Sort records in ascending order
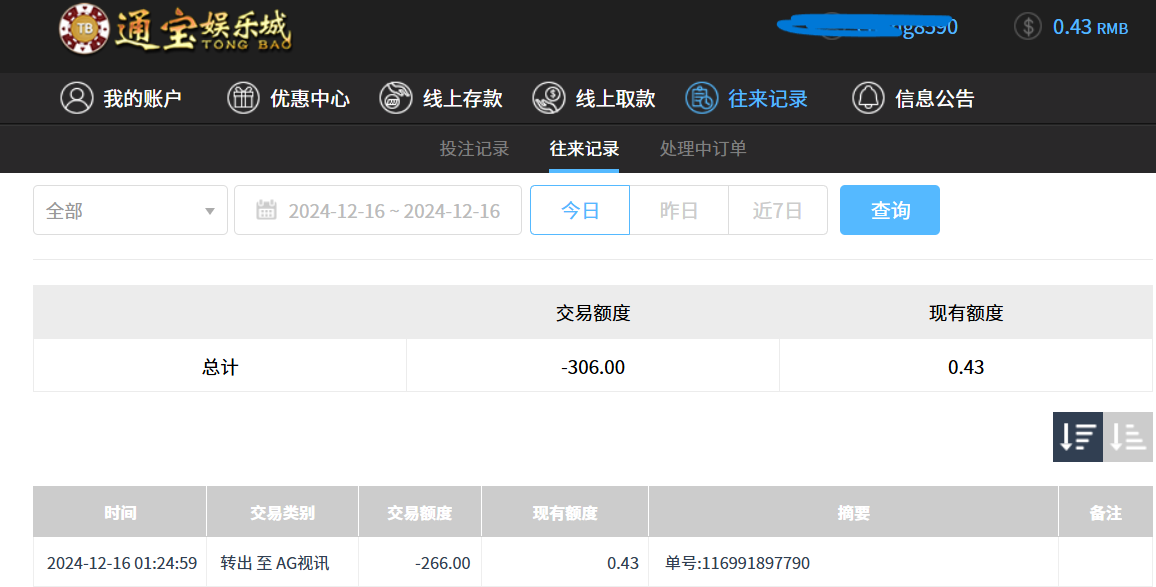The height and width of the screenshot is (587, 1156). point(1128,437)
